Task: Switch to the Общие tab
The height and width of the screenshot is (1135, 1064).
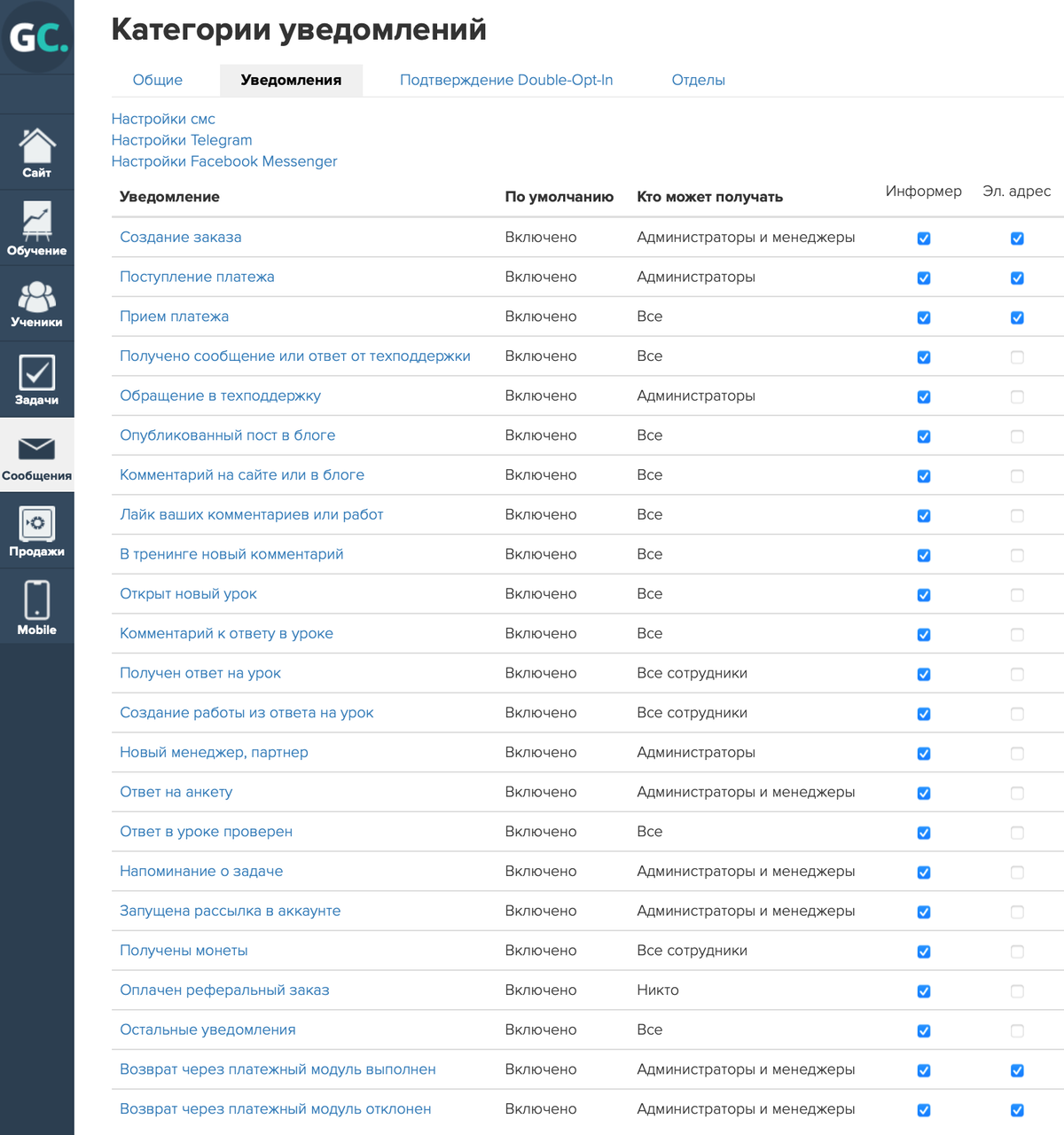Action: pos(158,80)
